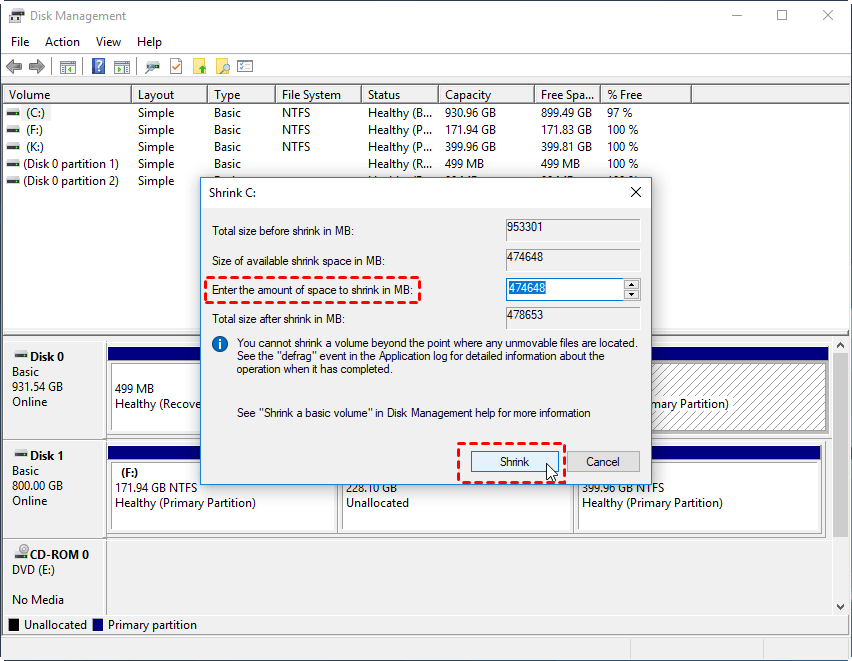This screenshot has width=852, height=661.
Task: Click the document with checkmark icon
Action: 176,66
